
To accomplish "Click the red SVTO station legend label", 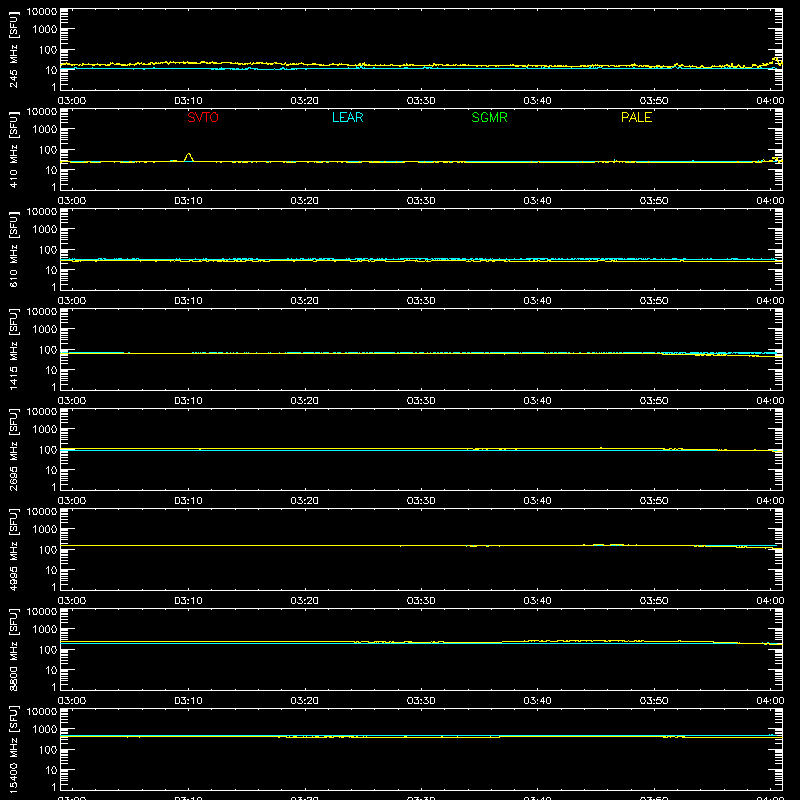I will [x=203, y=118].
